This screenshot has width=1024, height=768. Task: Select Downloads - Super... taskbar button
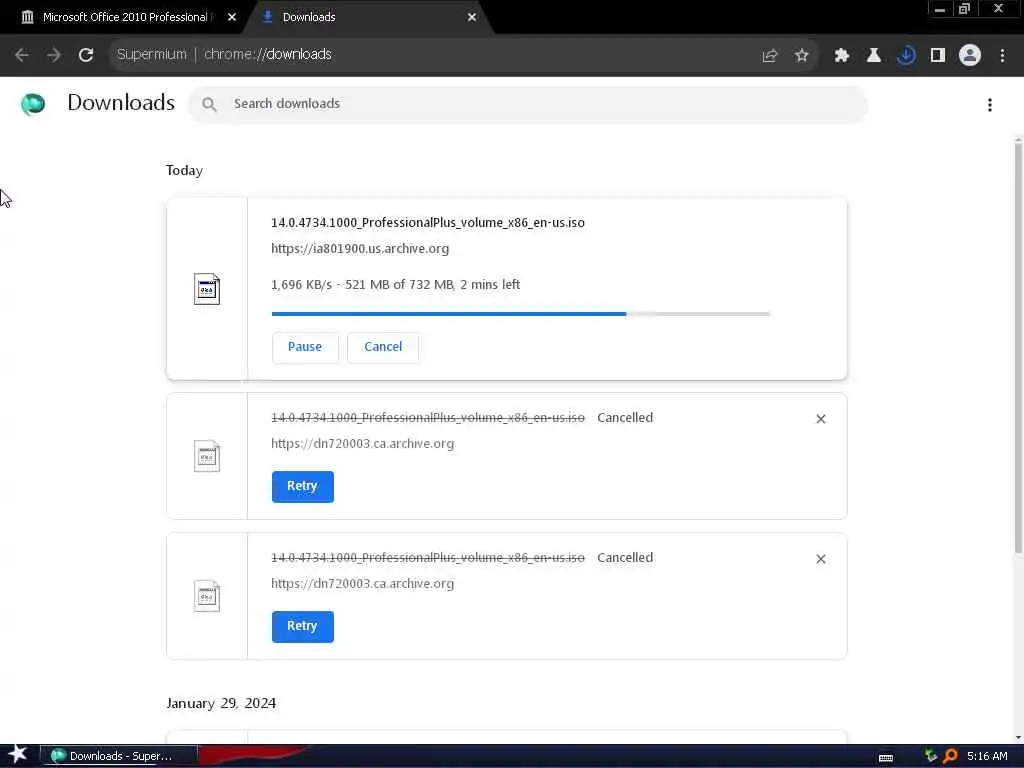(118, 756)
